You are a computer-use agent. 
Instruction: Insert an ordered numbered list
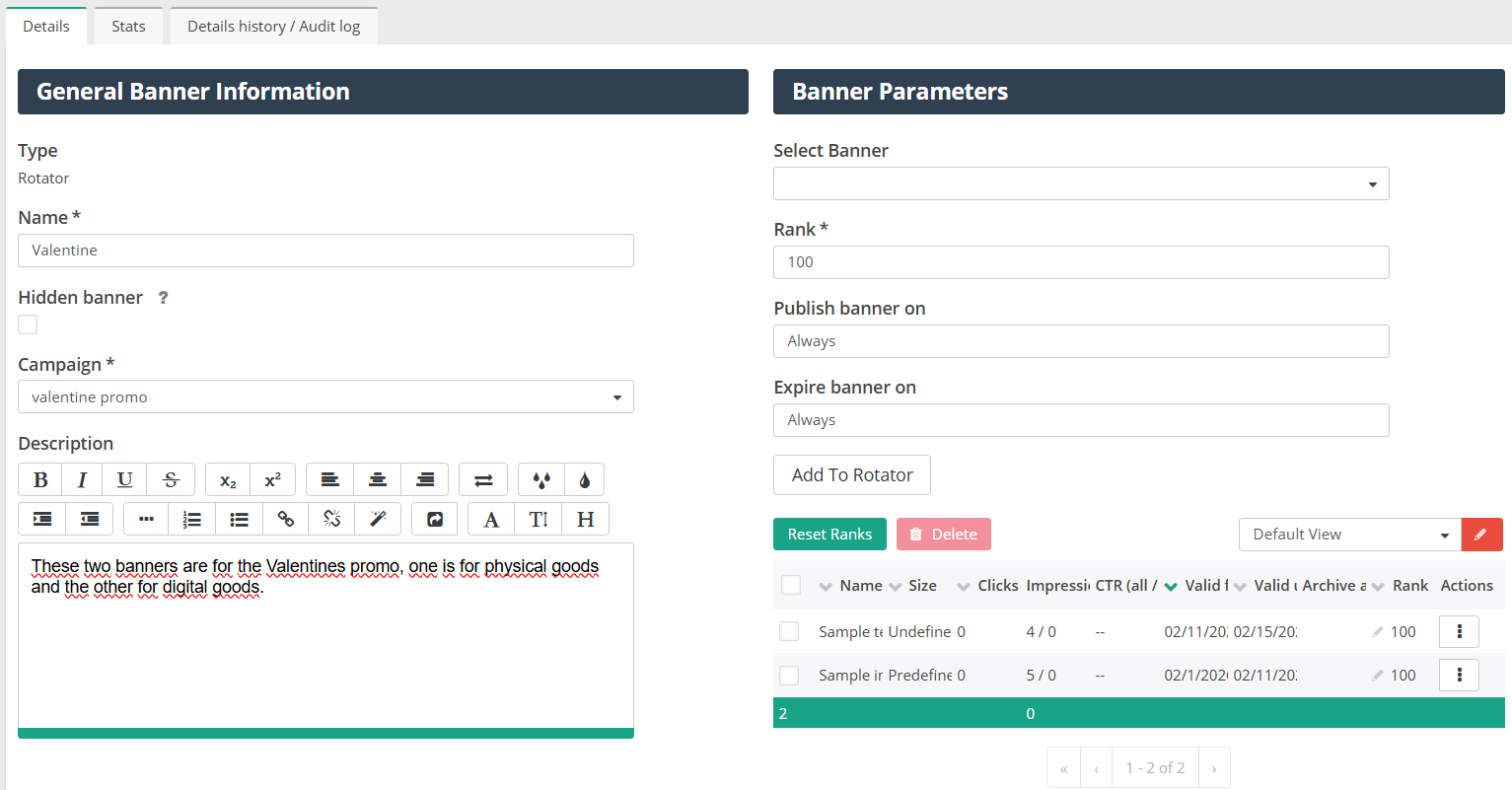click(x=192, y=520)
